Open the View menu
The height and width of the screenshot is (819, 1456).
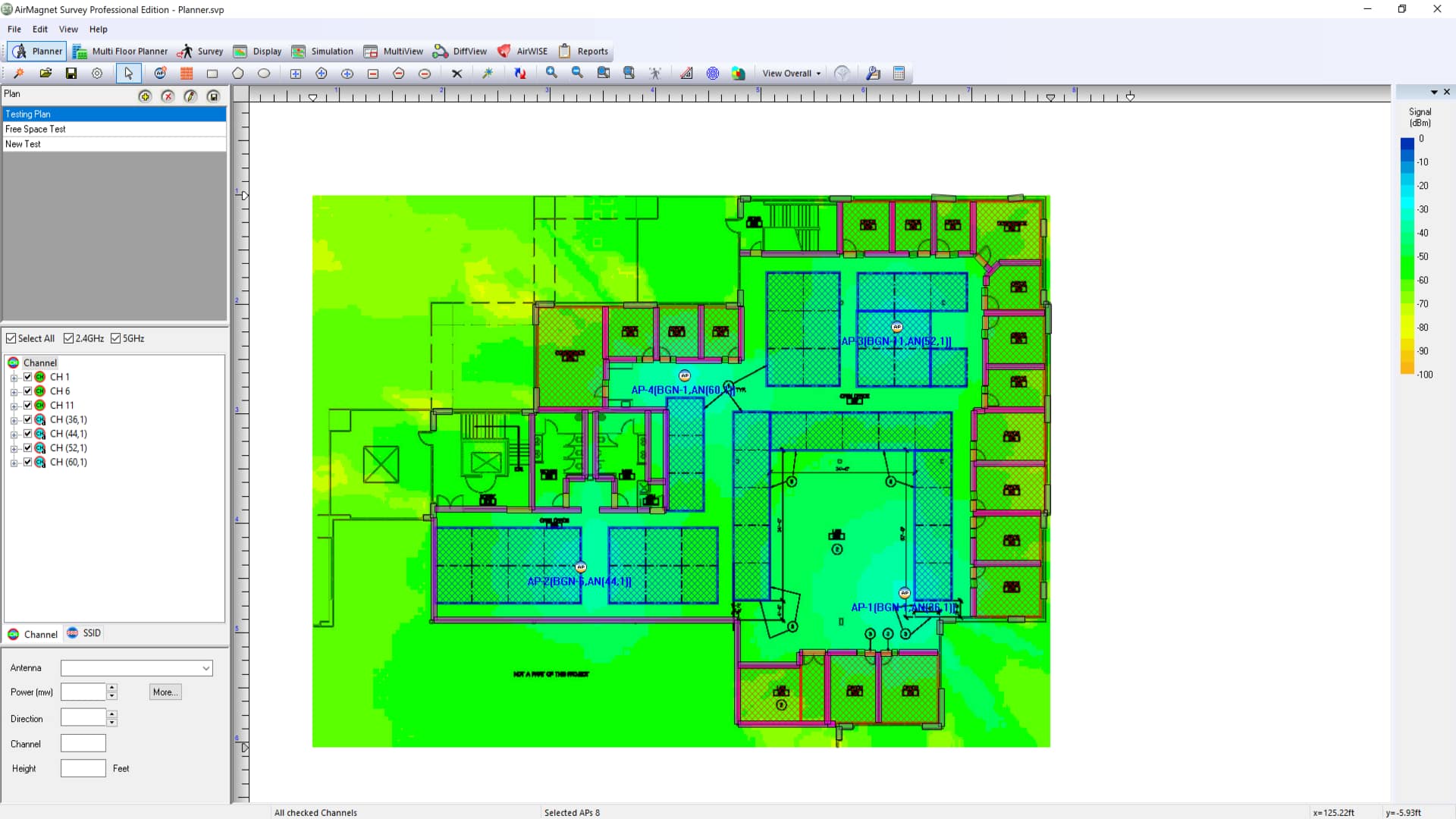click(68, 29)
